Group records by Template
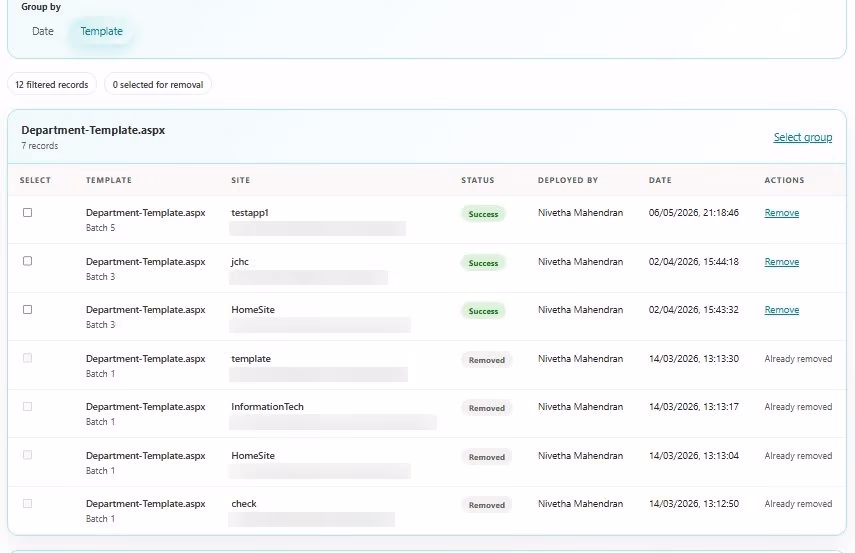 click(101, 31)
